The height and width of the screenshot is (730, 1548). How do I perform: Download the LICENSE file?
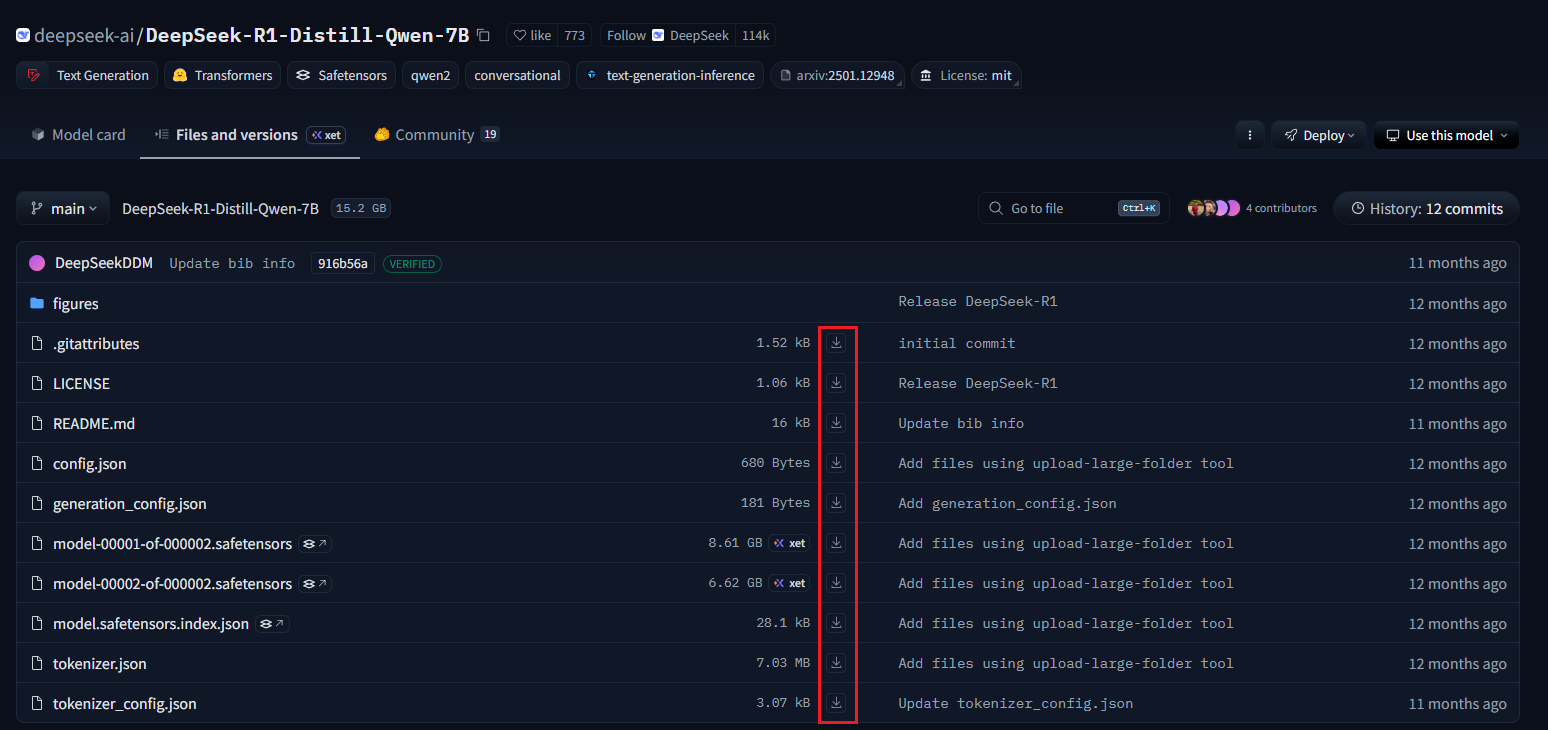pyautogui.click(x=836, y=383)
